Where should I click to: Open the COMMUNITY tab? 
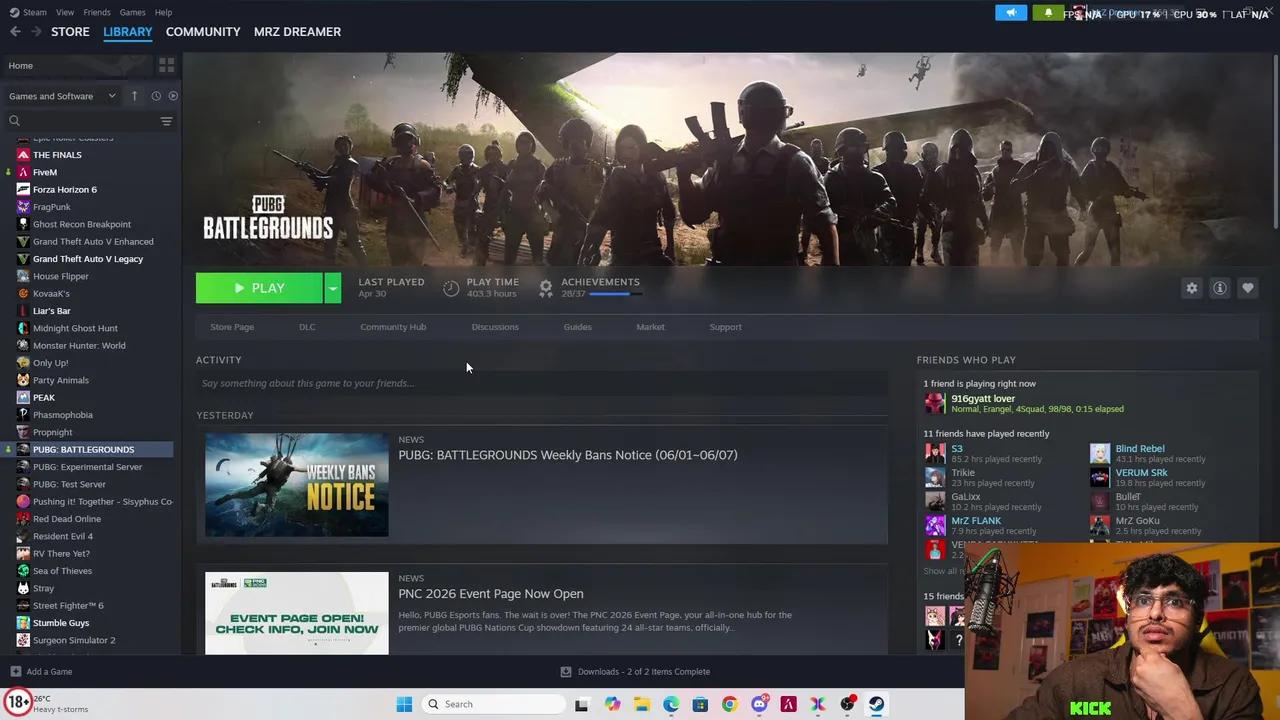pyautogui.click(x=203, y=32)
